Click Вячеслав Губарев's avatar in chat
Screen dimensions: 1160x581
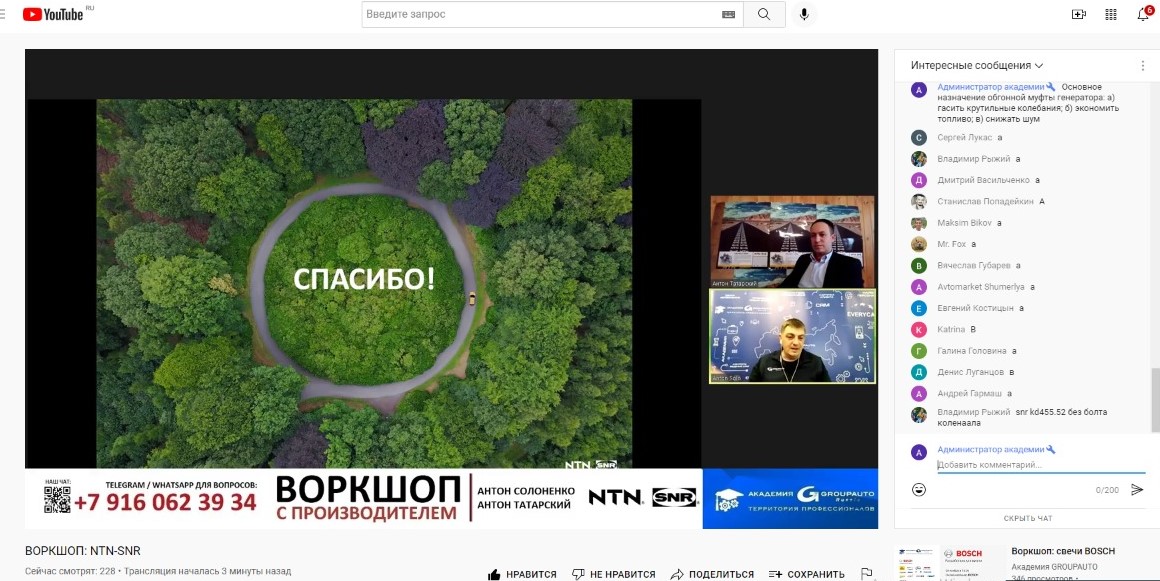coord(919,266)
